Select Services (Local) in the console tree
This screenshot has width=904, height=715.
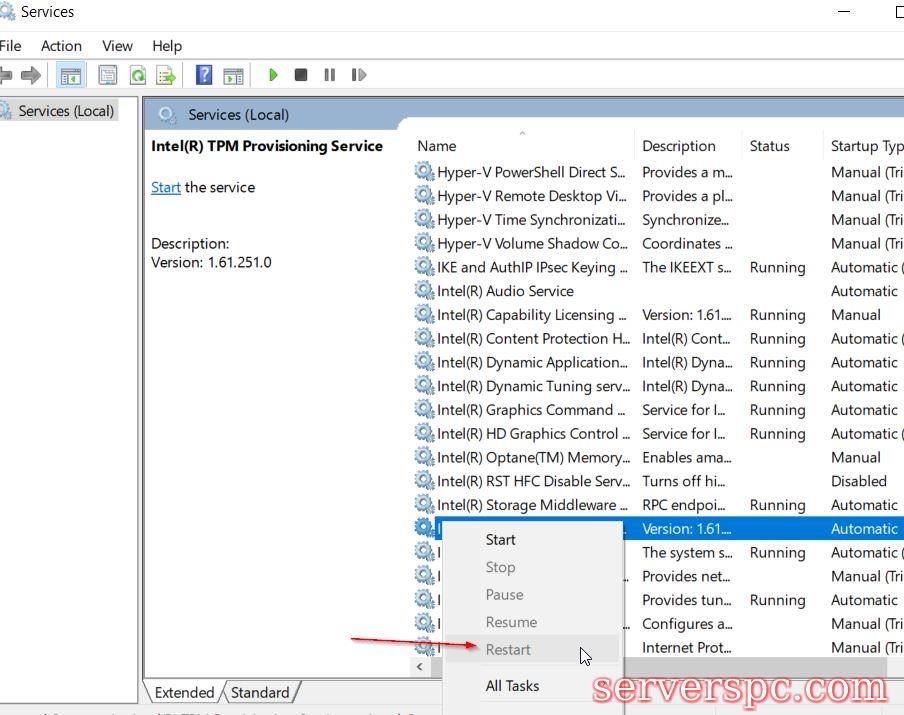point(66,111)
